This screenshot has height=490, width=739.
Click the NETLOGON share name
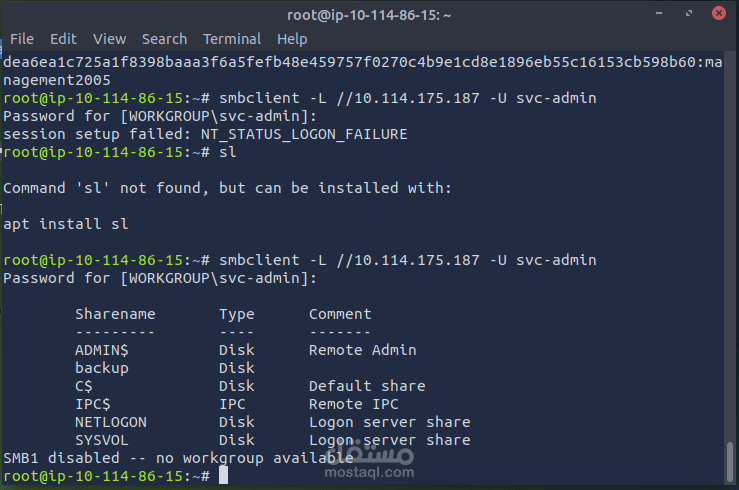point(111,422)
